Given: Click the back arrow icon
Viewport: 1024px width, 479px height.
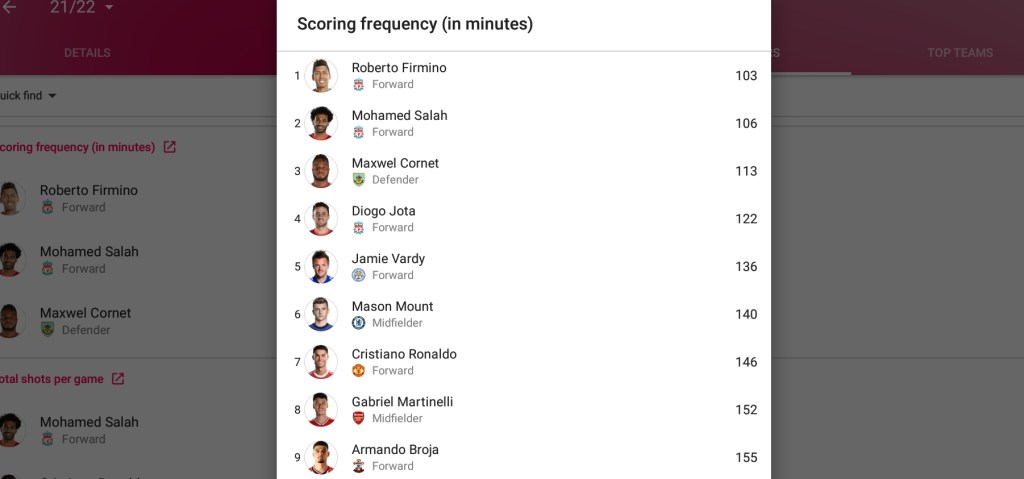Looking at the screenshot, I should [9, 8].
